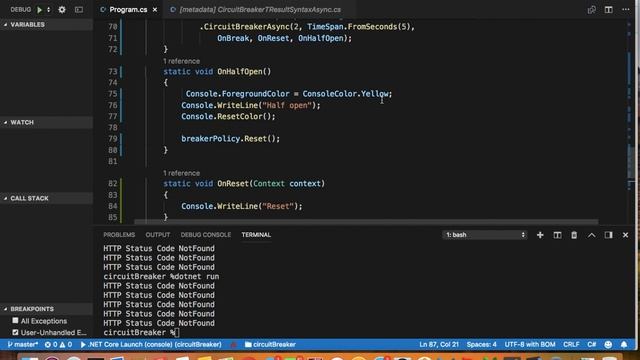
Task: Open the DEBUG CONSOLE panel tab
Action: click(206, 235)
